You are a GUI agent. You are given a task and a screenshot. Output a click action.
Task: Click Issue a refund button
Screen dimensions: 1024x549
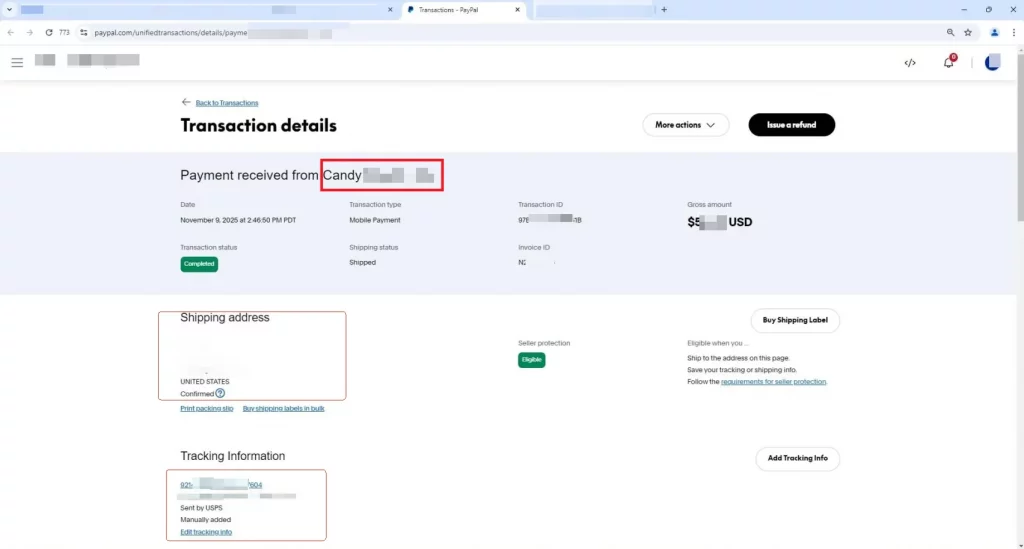pyautogui.click(x=791, y=125)
